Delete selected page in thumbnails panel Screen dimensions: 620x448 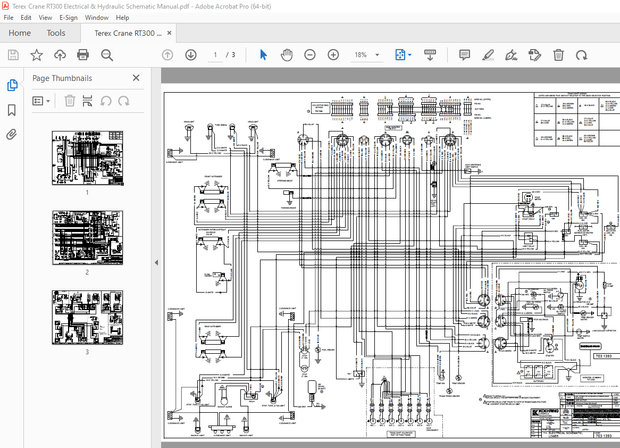pos(70,101)
